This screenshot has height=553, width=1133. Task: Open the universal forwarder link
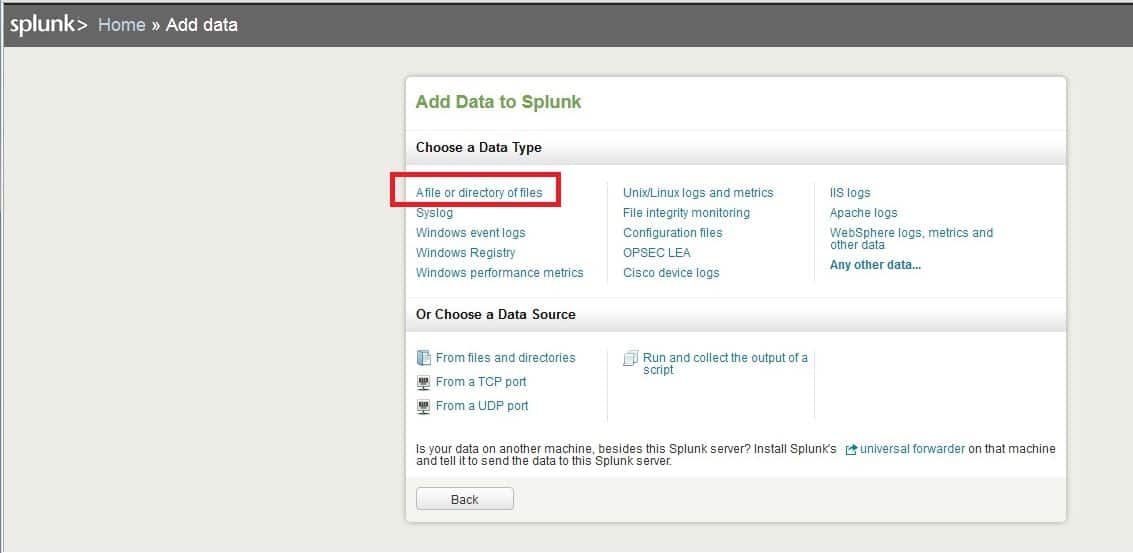click(912, 449)
